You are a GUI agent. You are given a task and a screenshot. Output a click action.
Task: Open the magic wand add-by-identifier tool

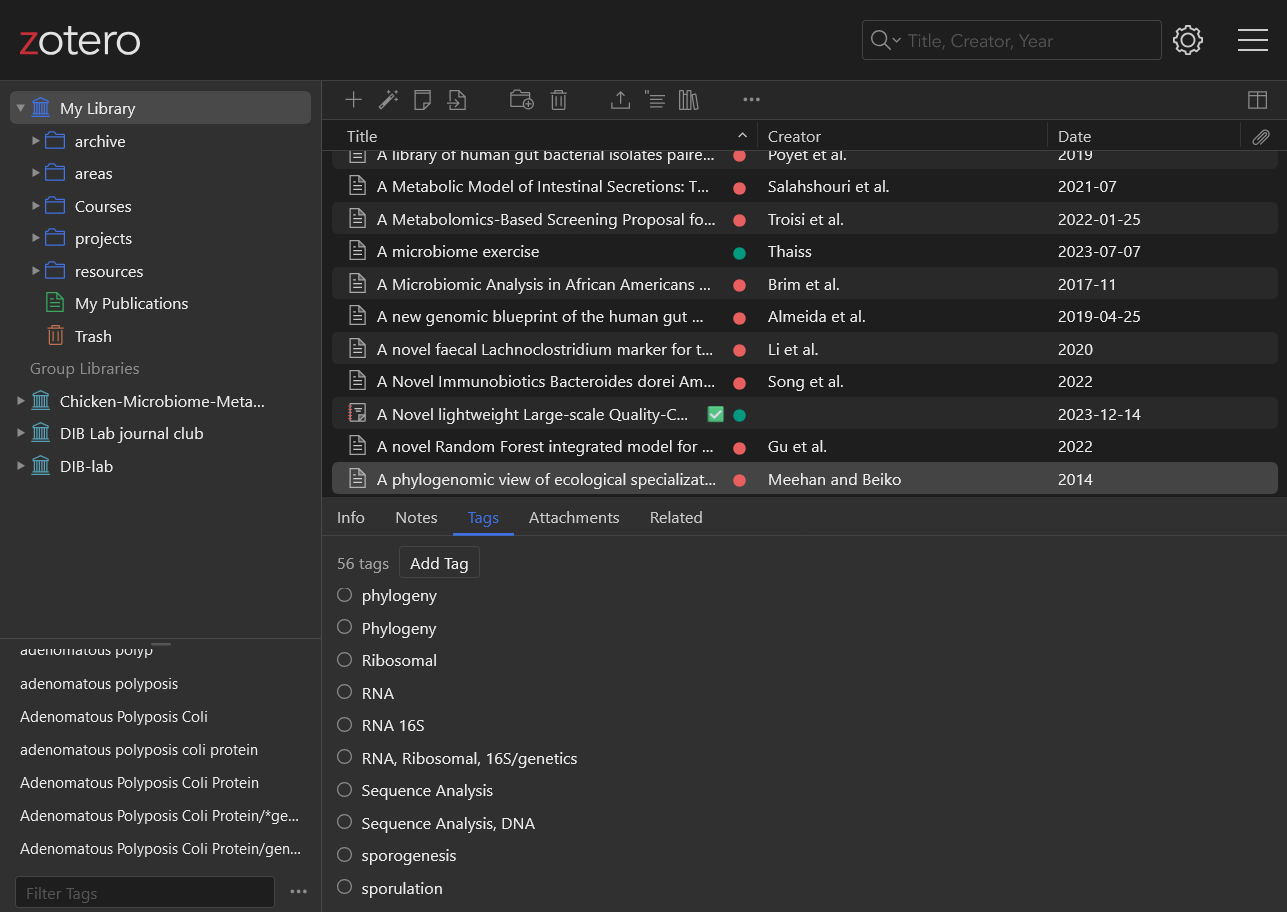pos(388,99)
